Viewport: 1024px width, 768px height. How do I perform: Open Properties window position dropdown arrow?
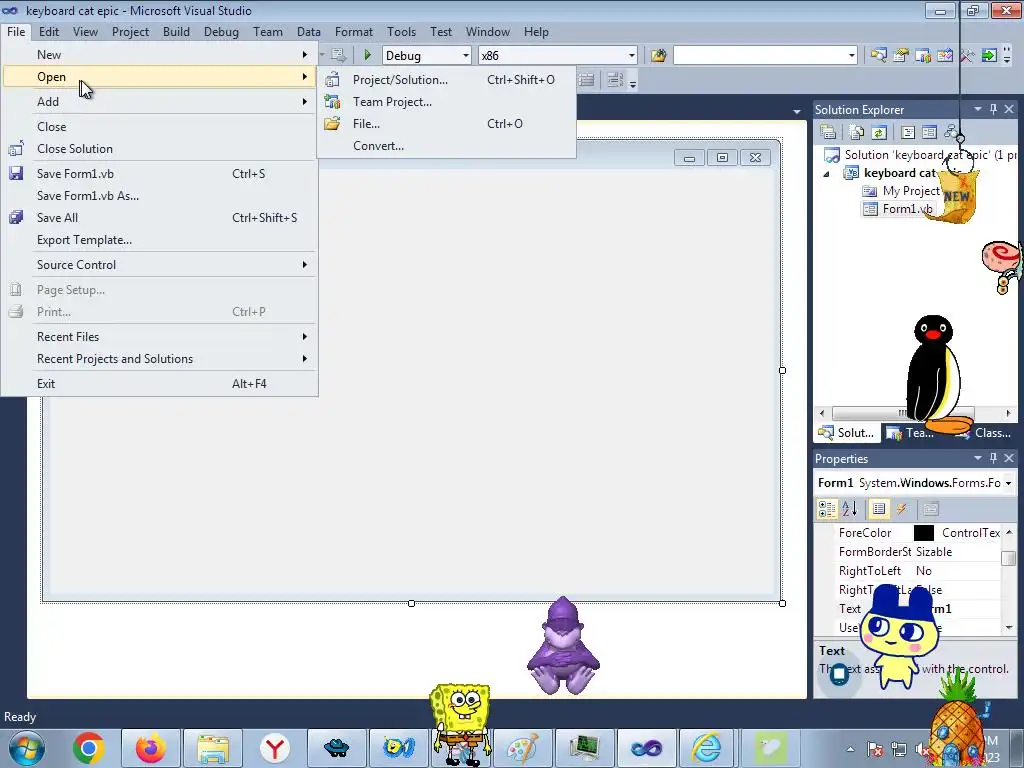(x=978, y=458)
